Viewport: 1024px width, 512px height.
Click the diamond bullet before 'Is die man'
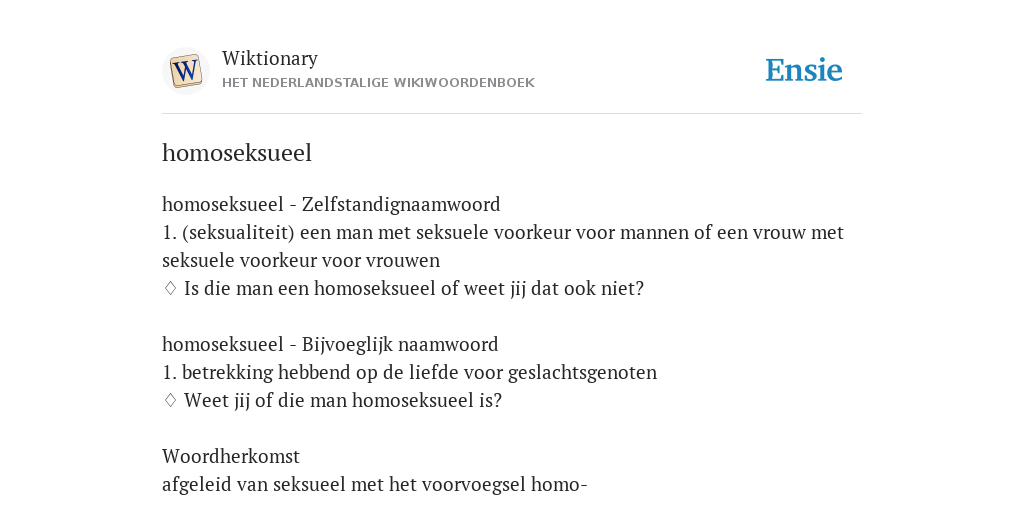click(170, 289)
